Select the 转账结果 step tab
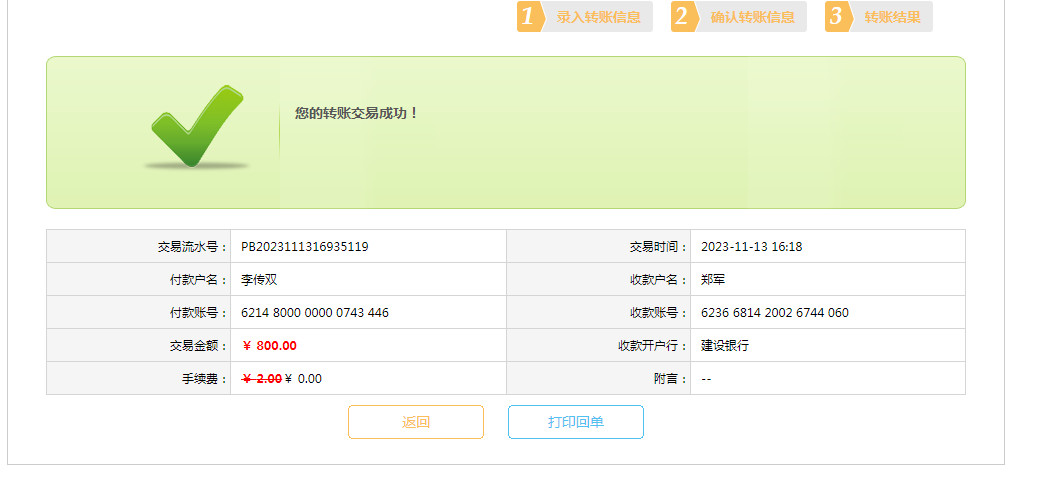Screen dimensions: 1041x491 tap(892, 17)
